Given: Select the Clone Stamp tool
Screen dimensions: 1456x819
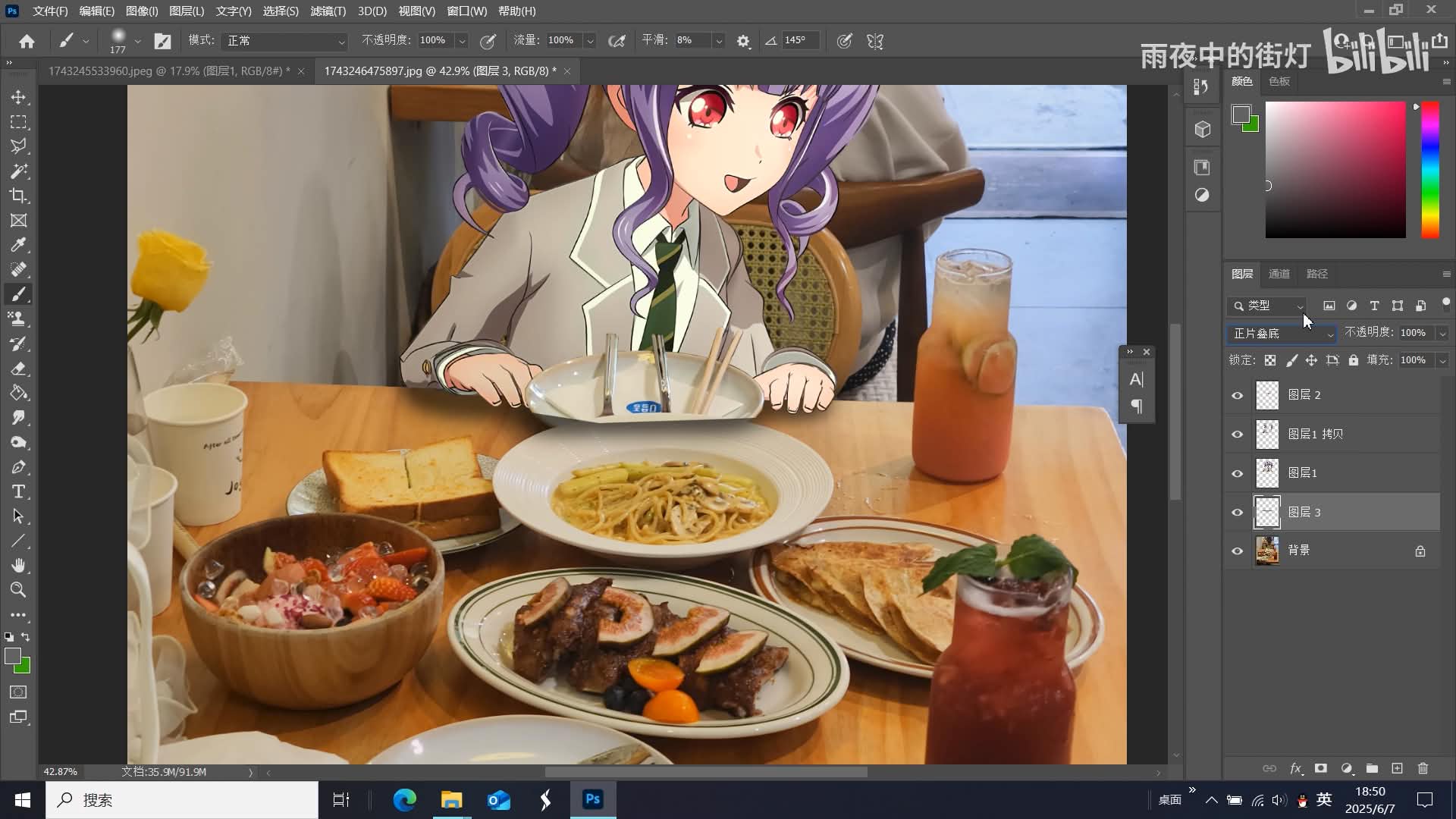Looking at the screenshot, I should [18, 318].
